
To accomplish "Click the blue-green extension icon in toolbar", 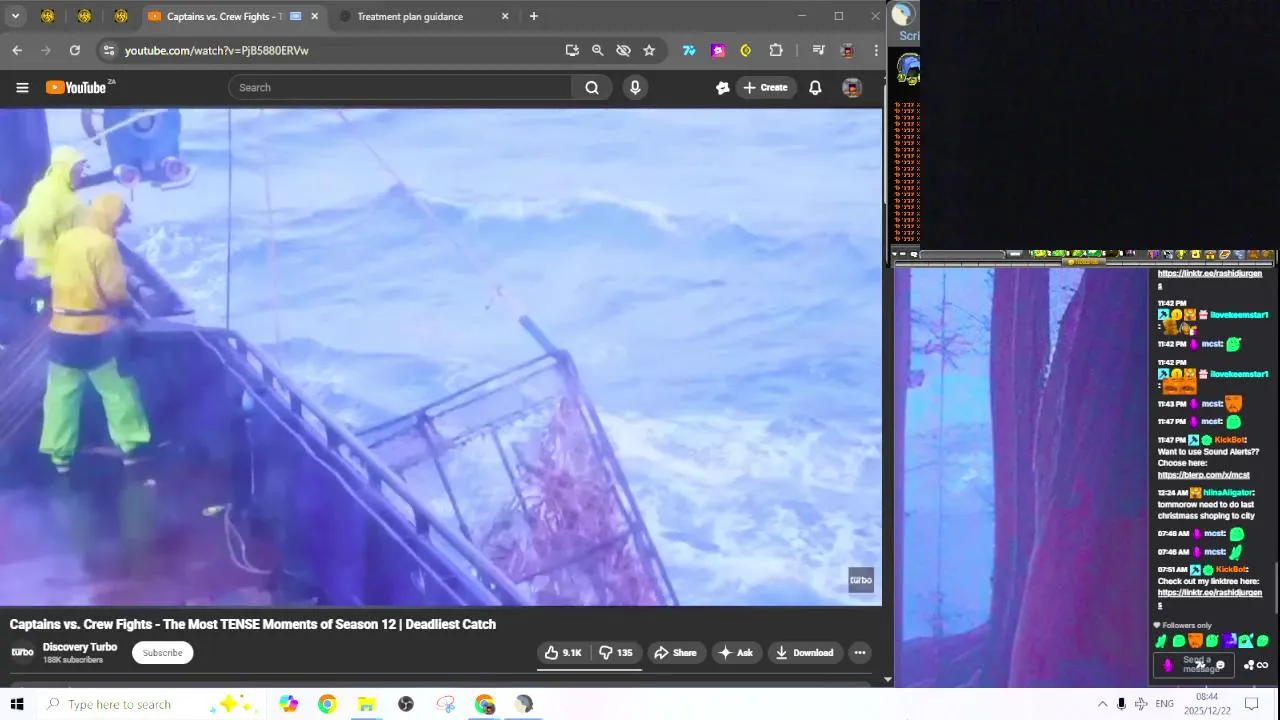I will point(689,50).
